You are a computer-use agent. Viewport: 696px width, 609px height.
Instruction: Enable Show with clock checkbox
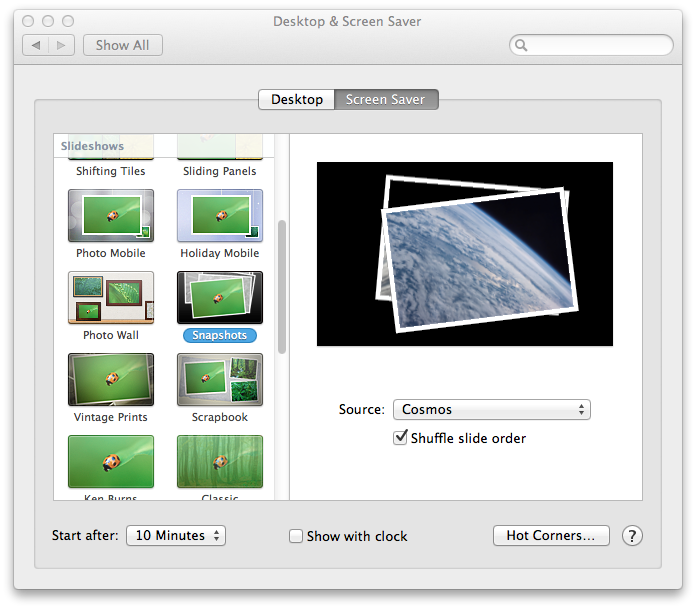click(296, 536)
